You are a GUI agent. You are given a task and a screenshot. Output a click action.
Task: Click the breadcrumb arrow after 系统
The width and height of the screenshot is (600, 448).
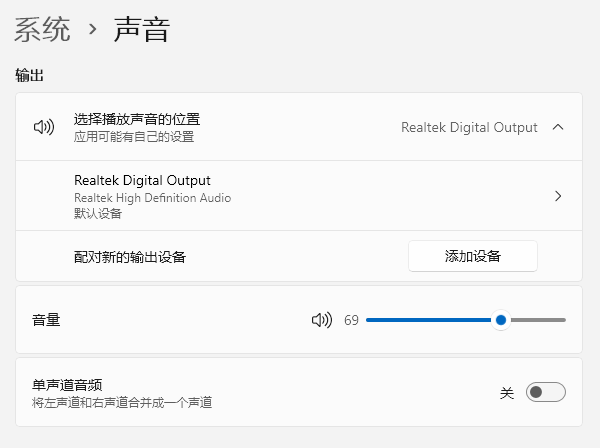pos(92,29)
